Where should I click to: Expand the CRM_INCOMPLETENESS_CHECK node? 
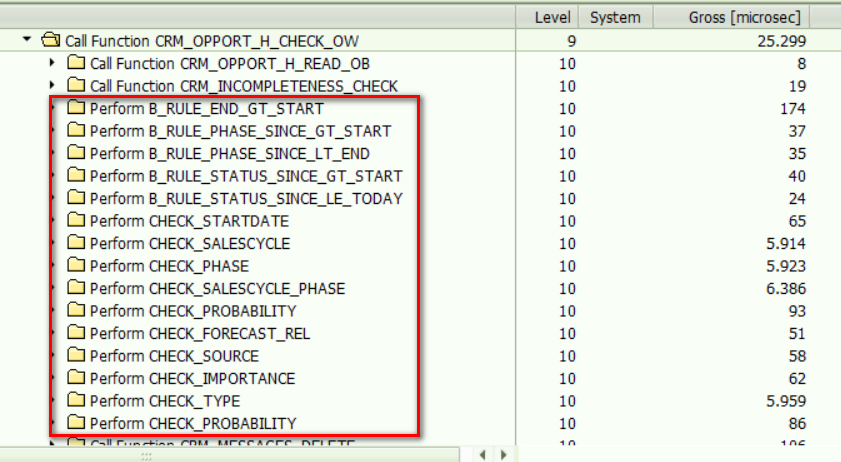[52, 85]
